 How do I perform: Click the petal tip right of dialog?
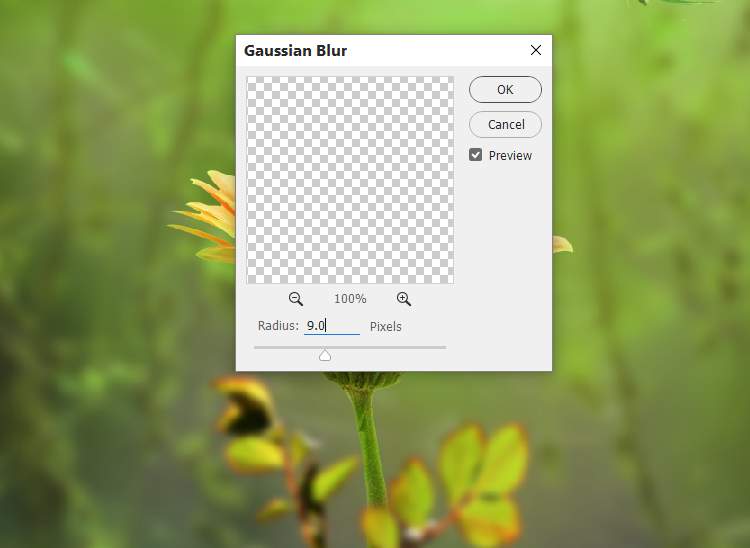[562, 244]
